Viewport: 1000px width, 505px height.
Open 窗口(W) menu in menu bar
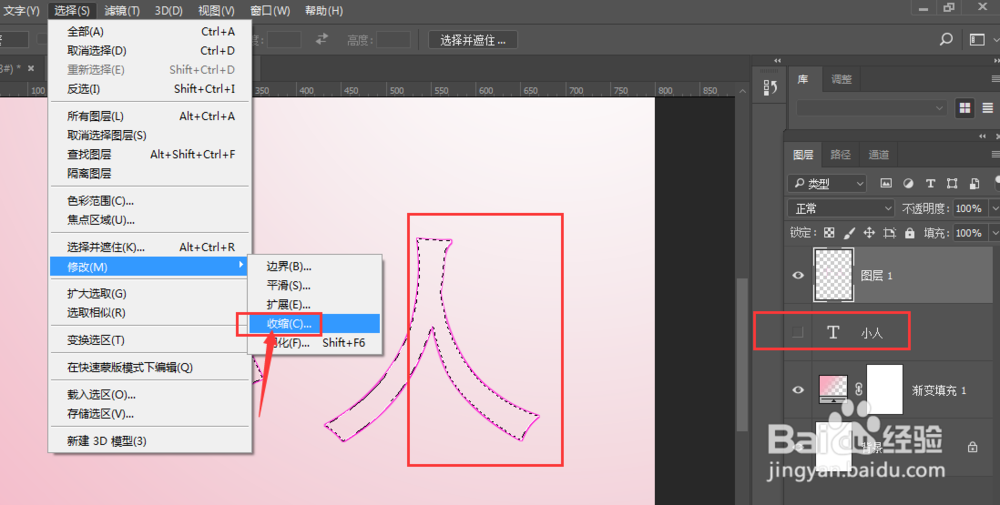click(270, 10)
